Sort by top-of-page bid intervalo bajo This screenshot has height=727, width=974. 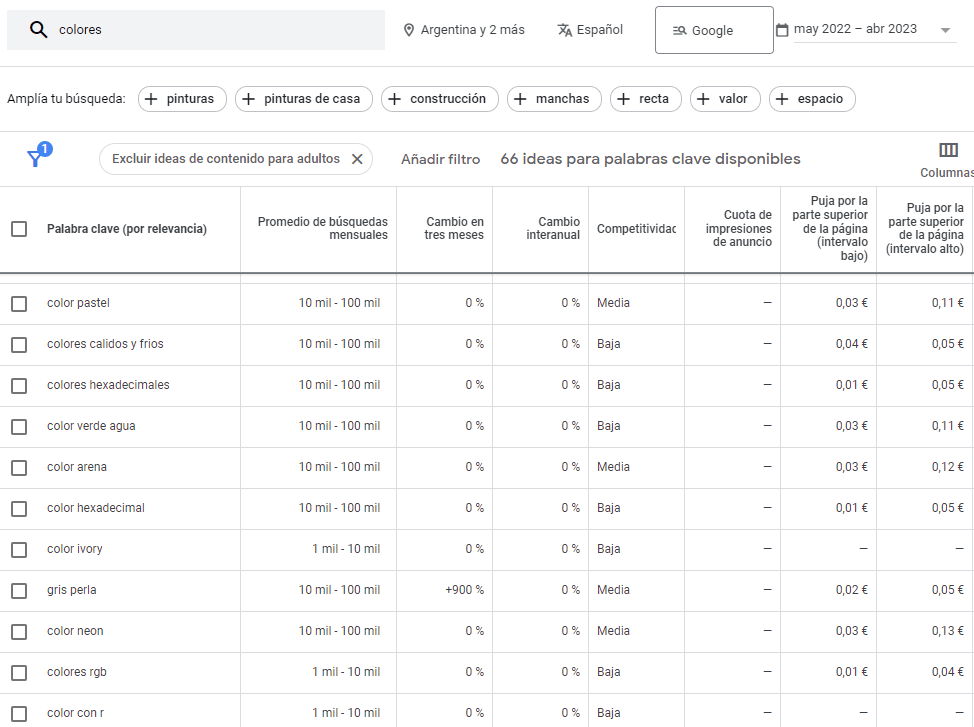click(829, 228)
